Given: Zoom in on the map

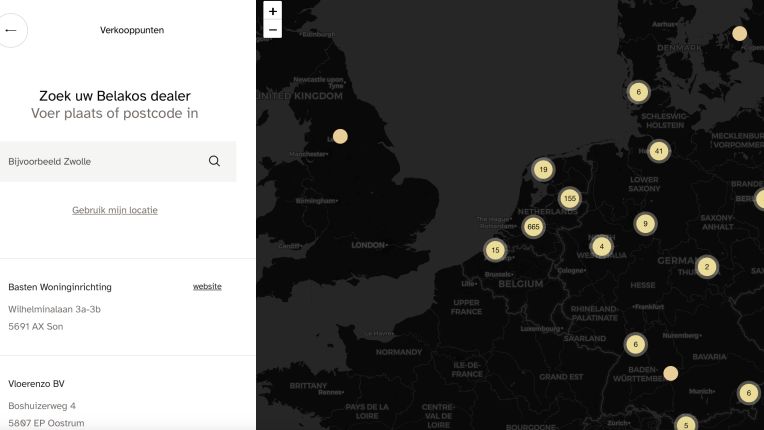Looking at the screenshot, I should tap(273, 11).
